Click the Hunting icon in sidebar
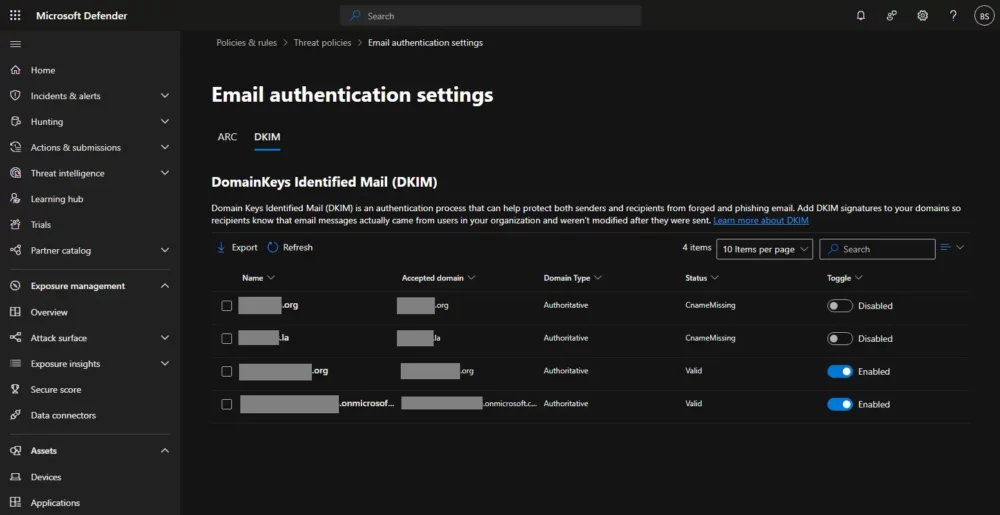The width and height of the screenshot is (1000, 515). click(x=15, y=121)
